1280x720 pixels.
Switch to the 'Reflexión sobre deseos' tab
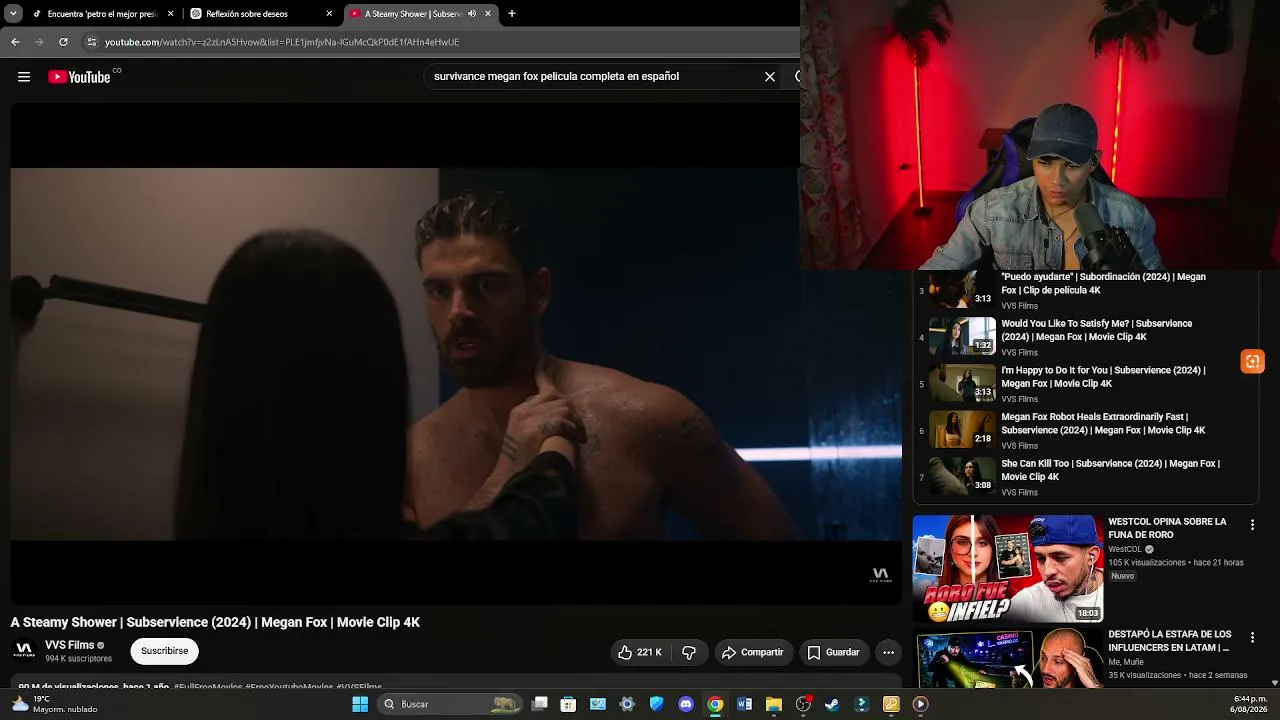262,14
